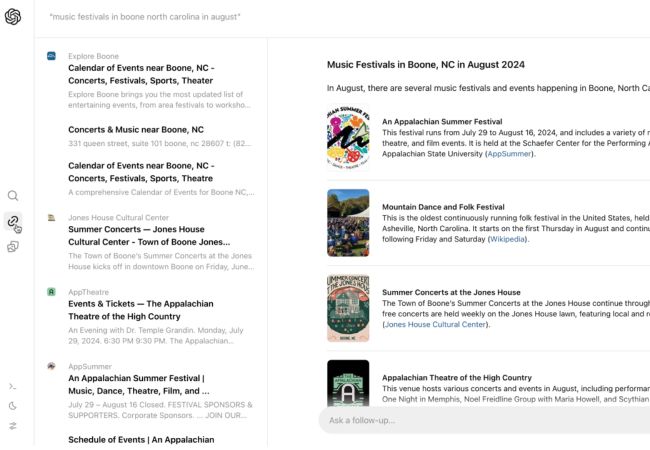Click An Appalachian Summer Festival thumbnail image
The width and height of the screenshot is (650, 450).
348,137
